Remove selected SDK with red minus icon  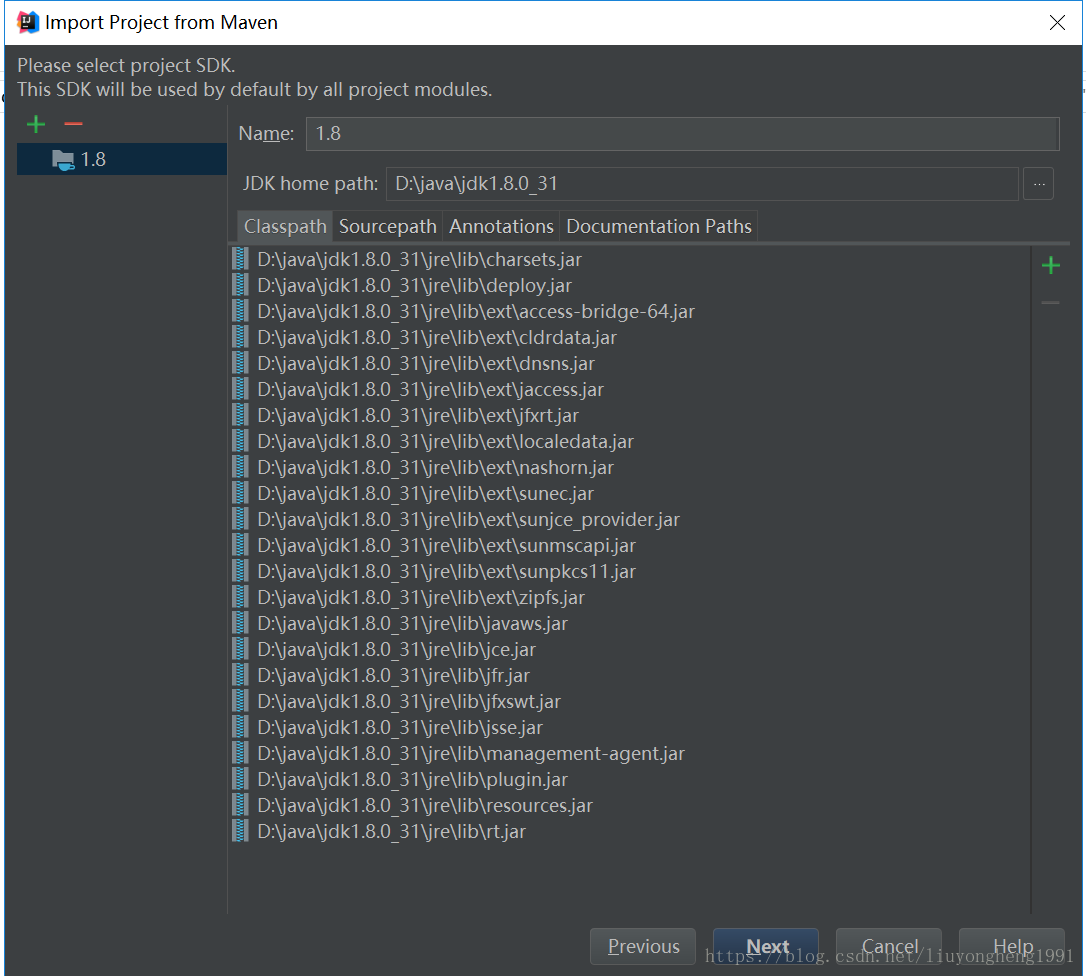point(73,124)
